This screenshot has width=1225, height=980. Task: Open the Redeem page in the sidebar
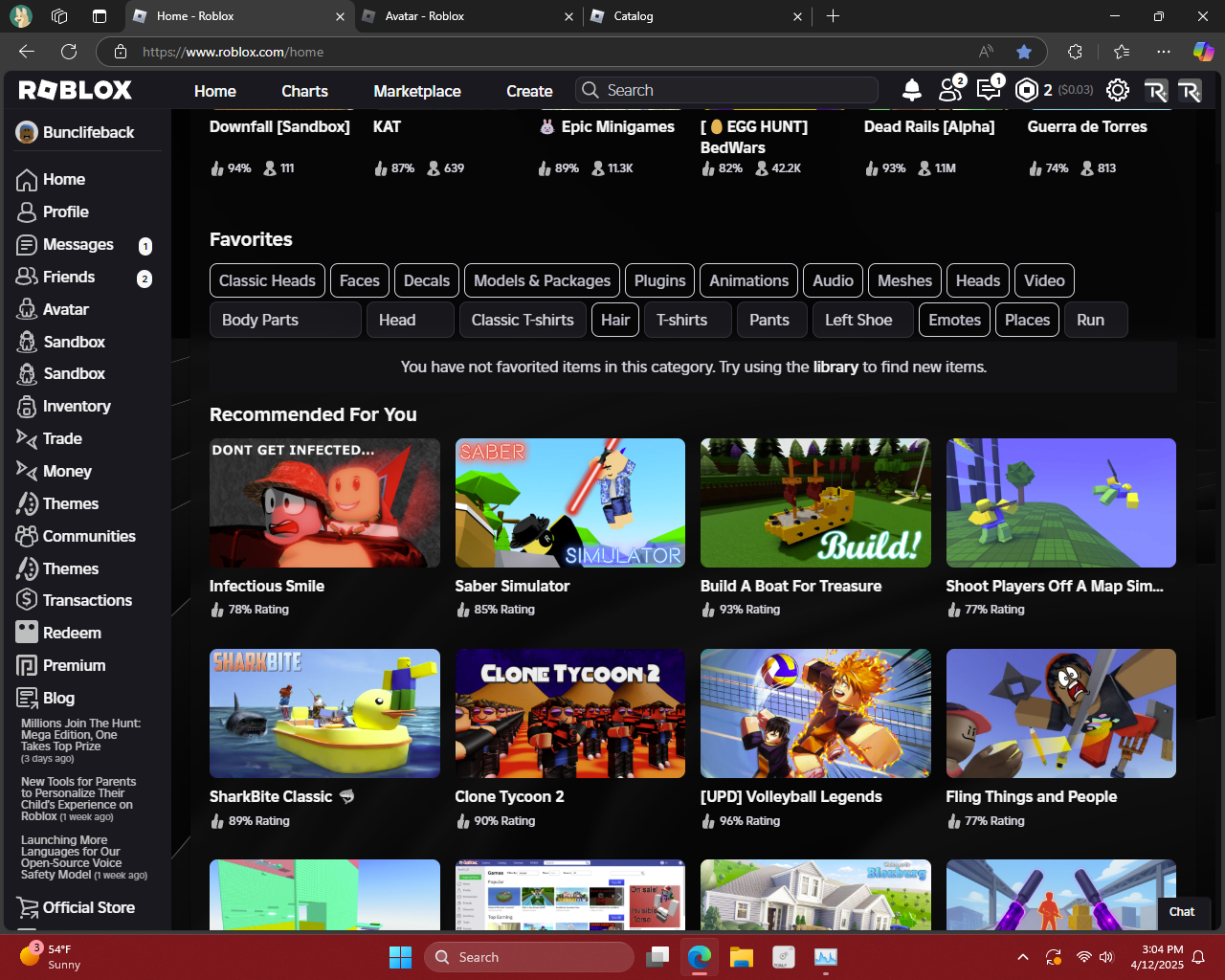58,634
